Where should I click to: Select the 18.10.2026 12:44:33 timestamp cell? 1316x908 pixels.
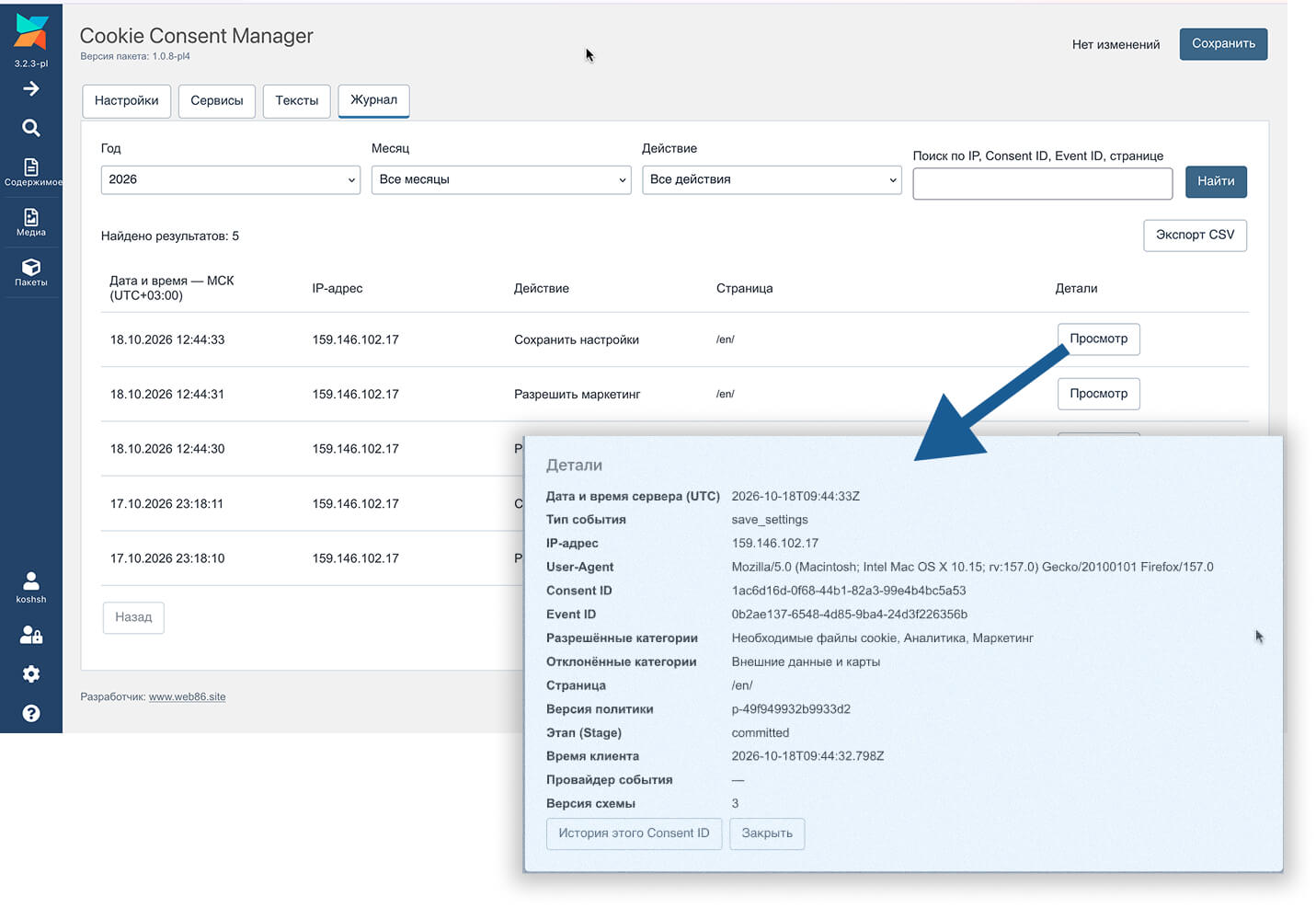167,339
